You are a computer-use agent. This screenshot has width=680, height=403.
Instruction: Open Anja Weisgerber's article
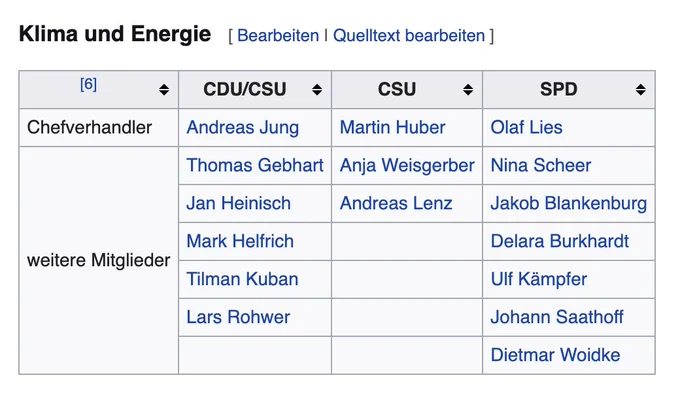[406, 165]
